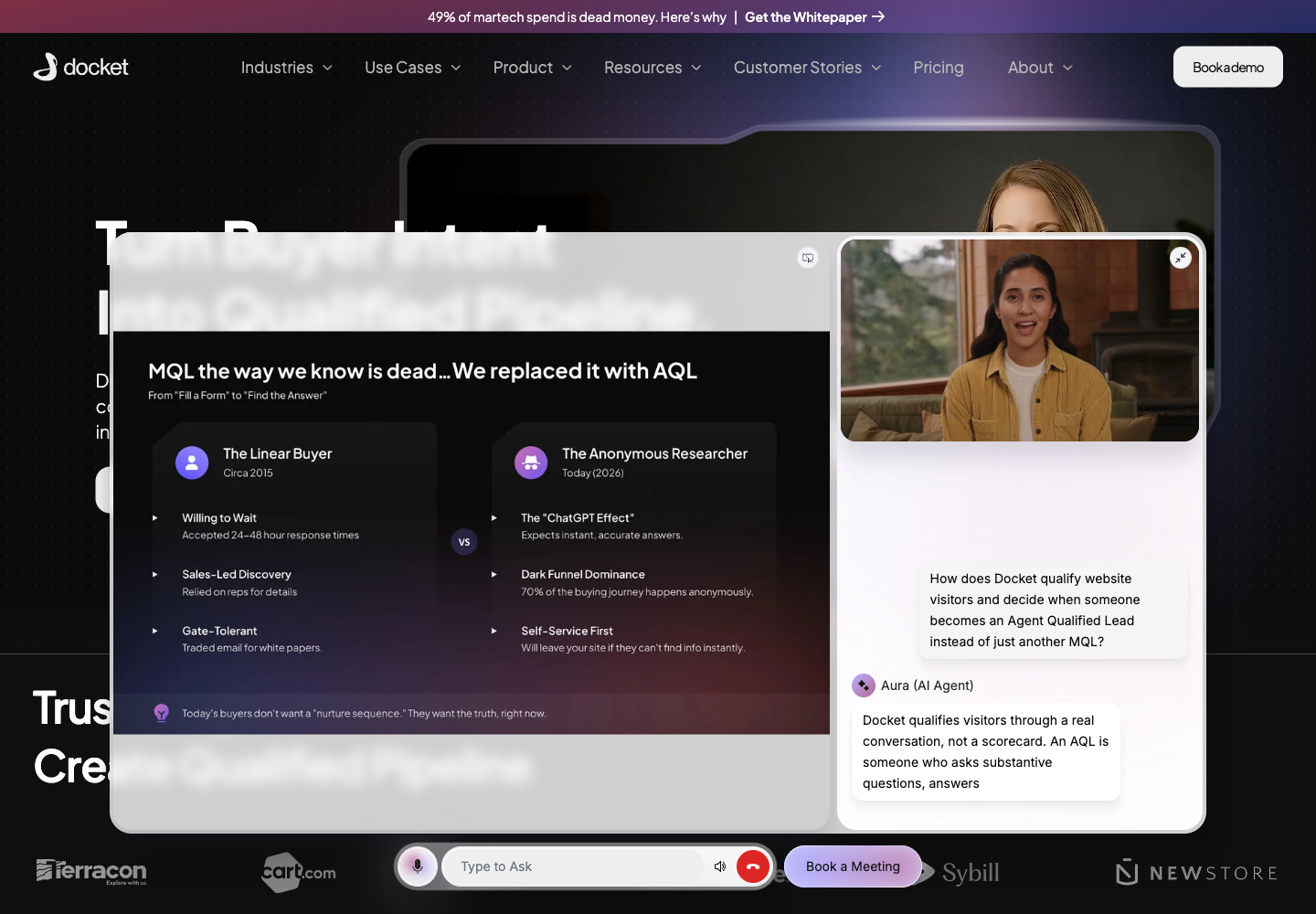Image resolution: width=1316 pixels, height=914 pixels.
Task: Click the text Accepted 24–48 hour response times
Action: coord(271,536)
